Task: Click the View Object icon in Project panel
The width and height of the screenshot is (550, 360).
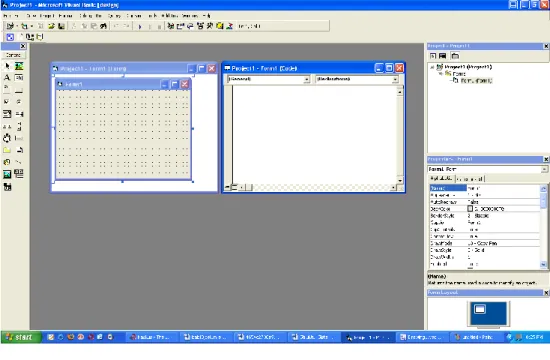Action: pos(442,56)
